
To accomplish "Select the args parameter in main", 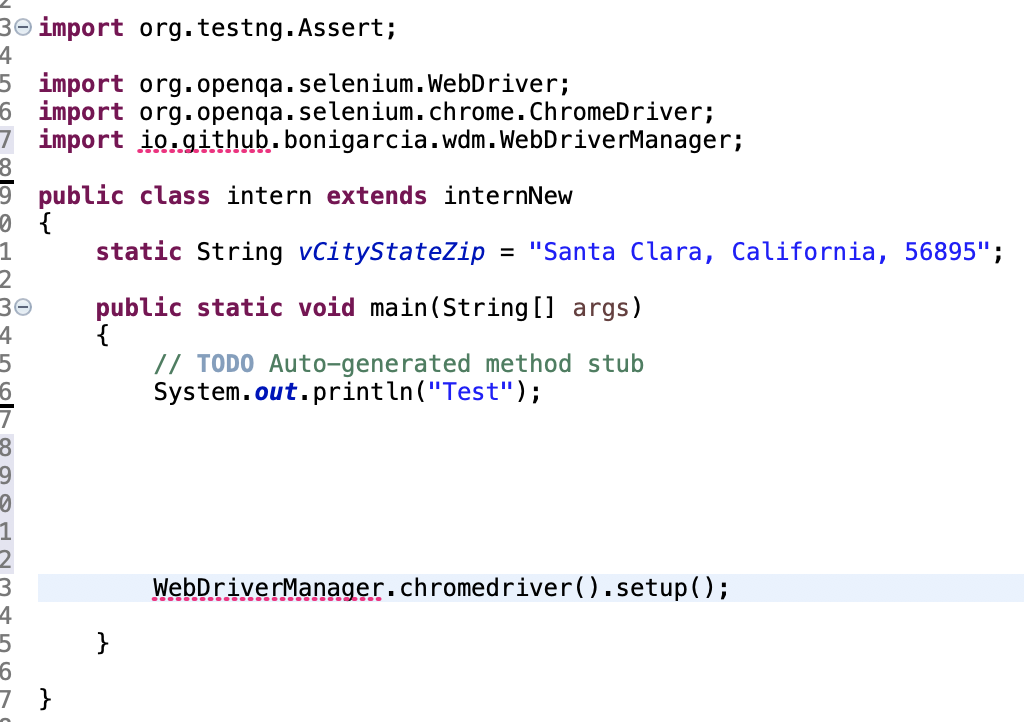I will tap(598, 307).
